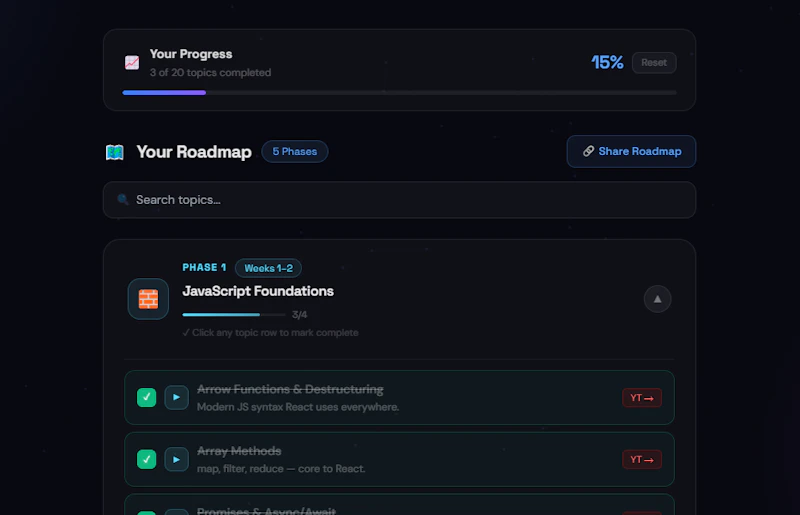Open YT link for Array Methods
This screenshot has width=800, height=515.
[642, 459]
